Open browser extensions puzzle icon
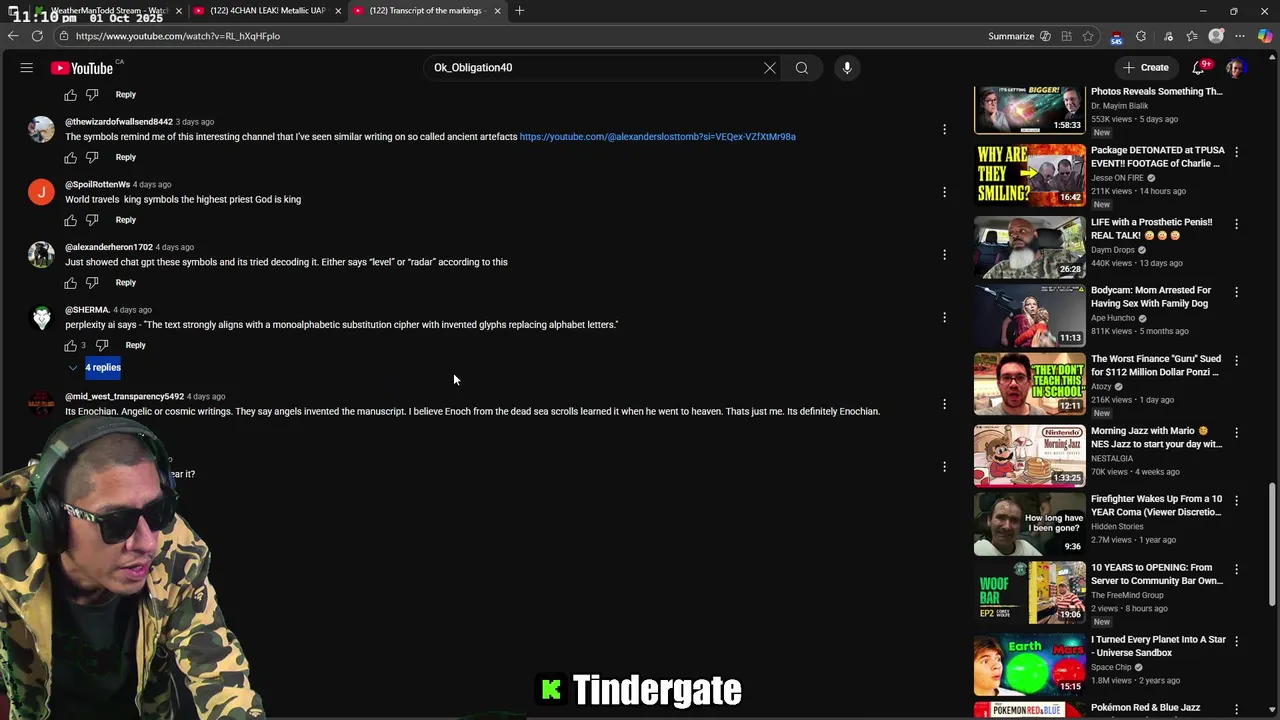1280x720 pixels. [1141, 36]
